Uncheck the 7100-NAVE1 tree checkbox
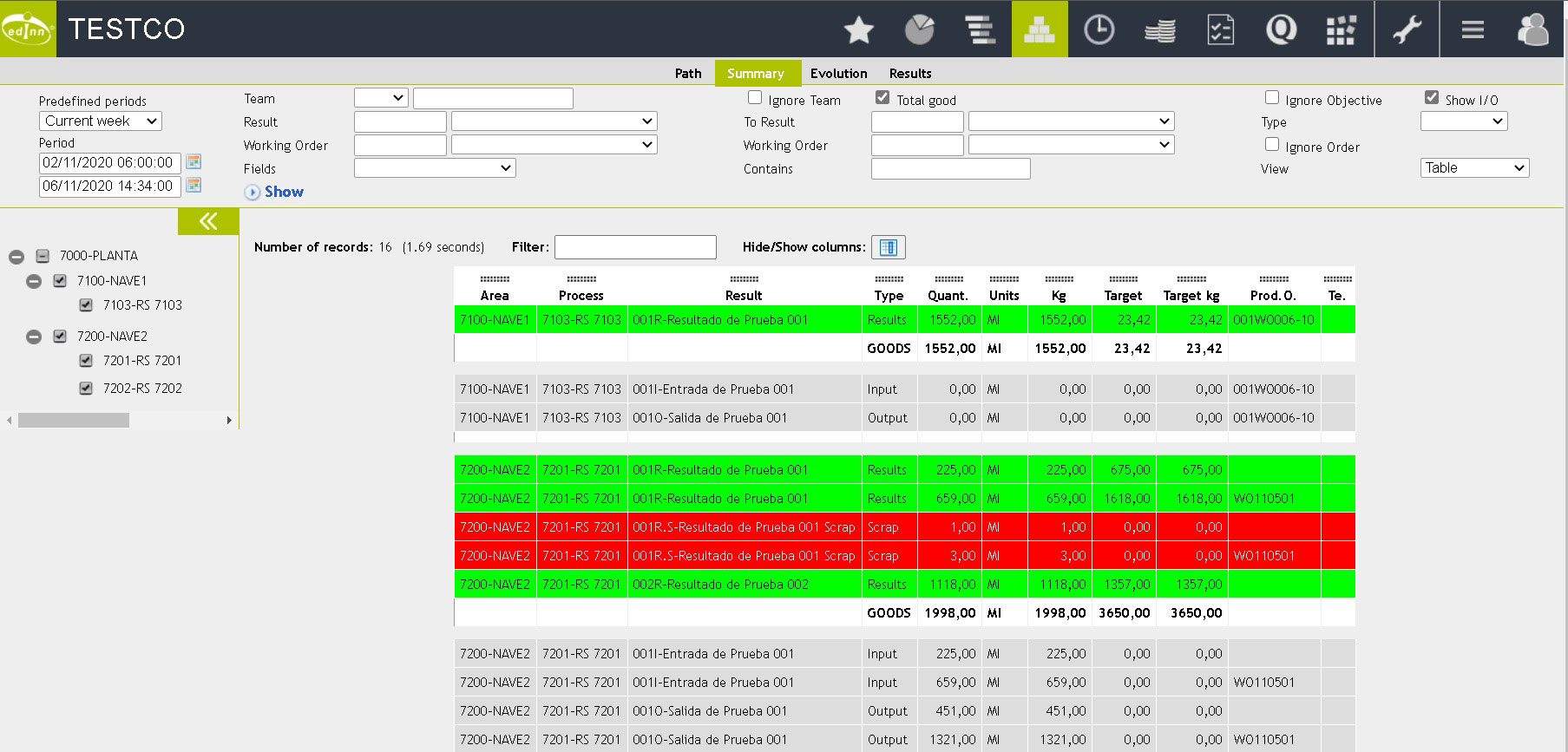1568x752 pixels. 60,281
